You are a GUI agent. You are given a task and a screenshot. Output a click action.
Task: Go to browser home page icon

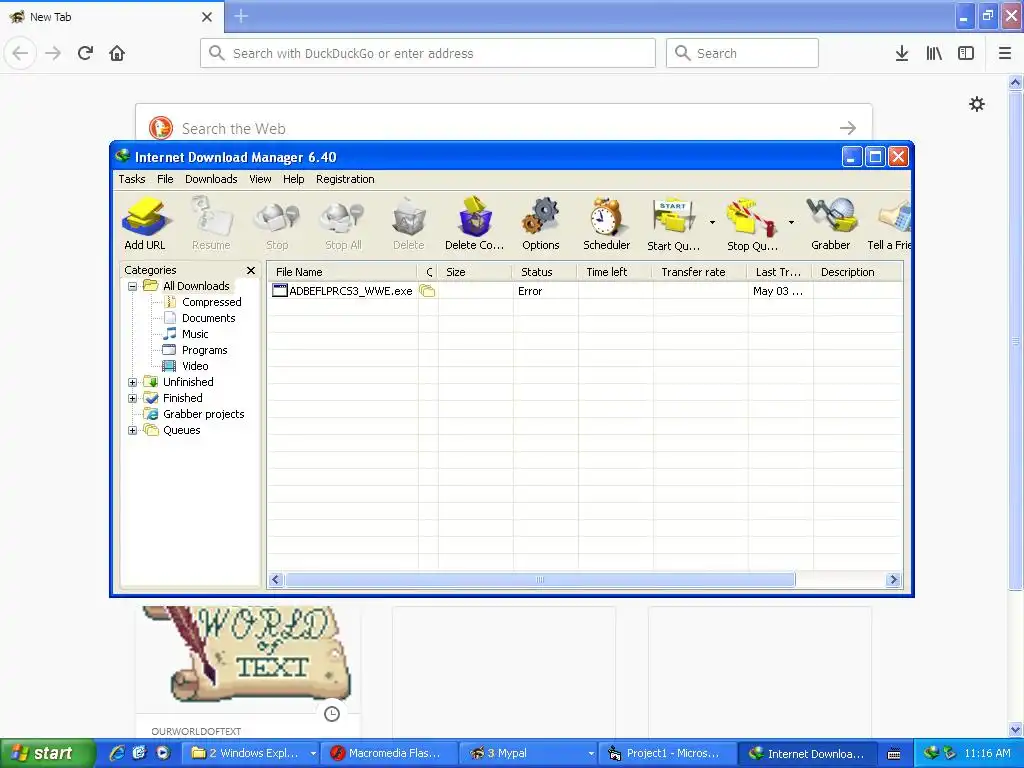coord(117,54)
